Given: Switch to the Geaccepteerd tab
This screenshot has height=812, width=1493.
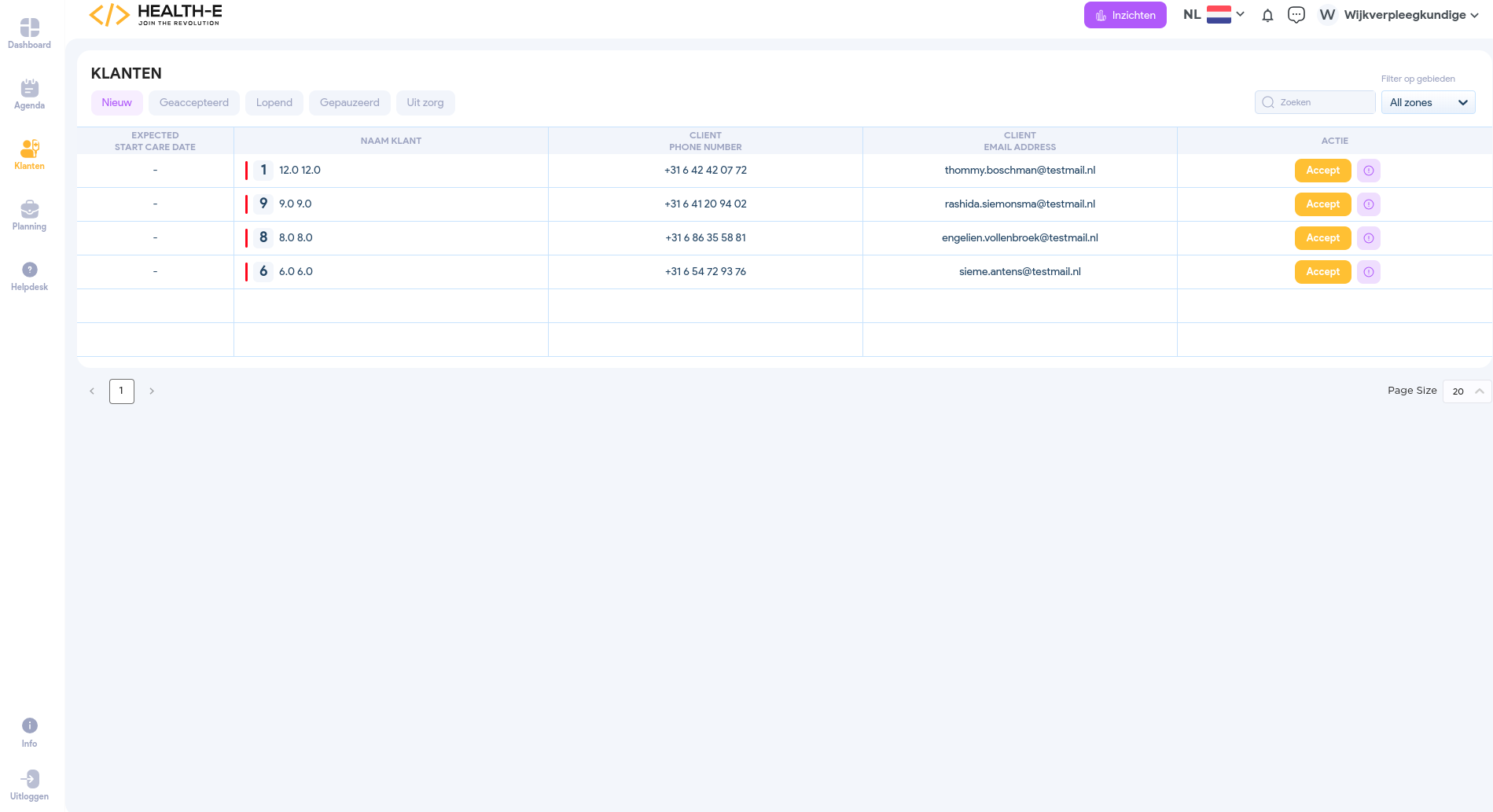Looking at the screenshot, I should pos(193,103).
